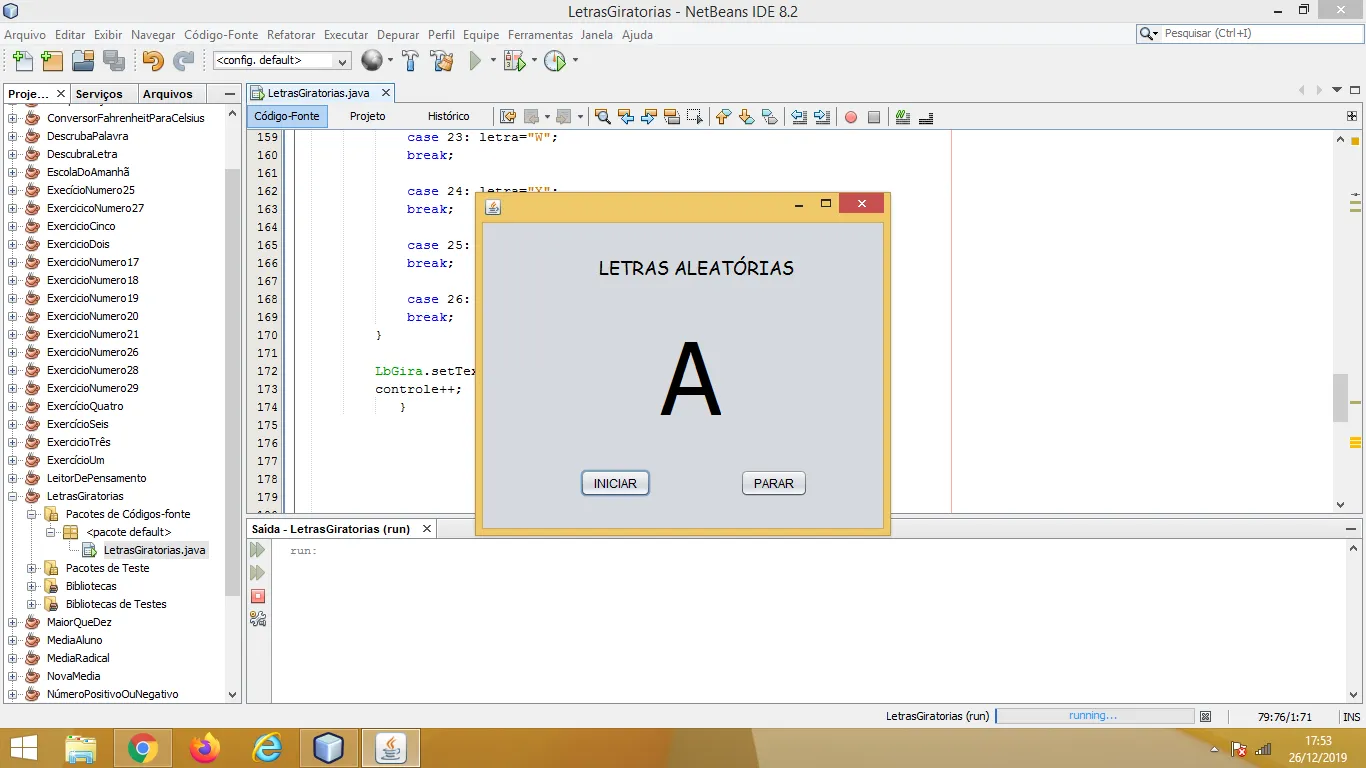Screen dimensions: 1366x768
Task: Start macro recording red circle icon
Action: click(851, 117)
